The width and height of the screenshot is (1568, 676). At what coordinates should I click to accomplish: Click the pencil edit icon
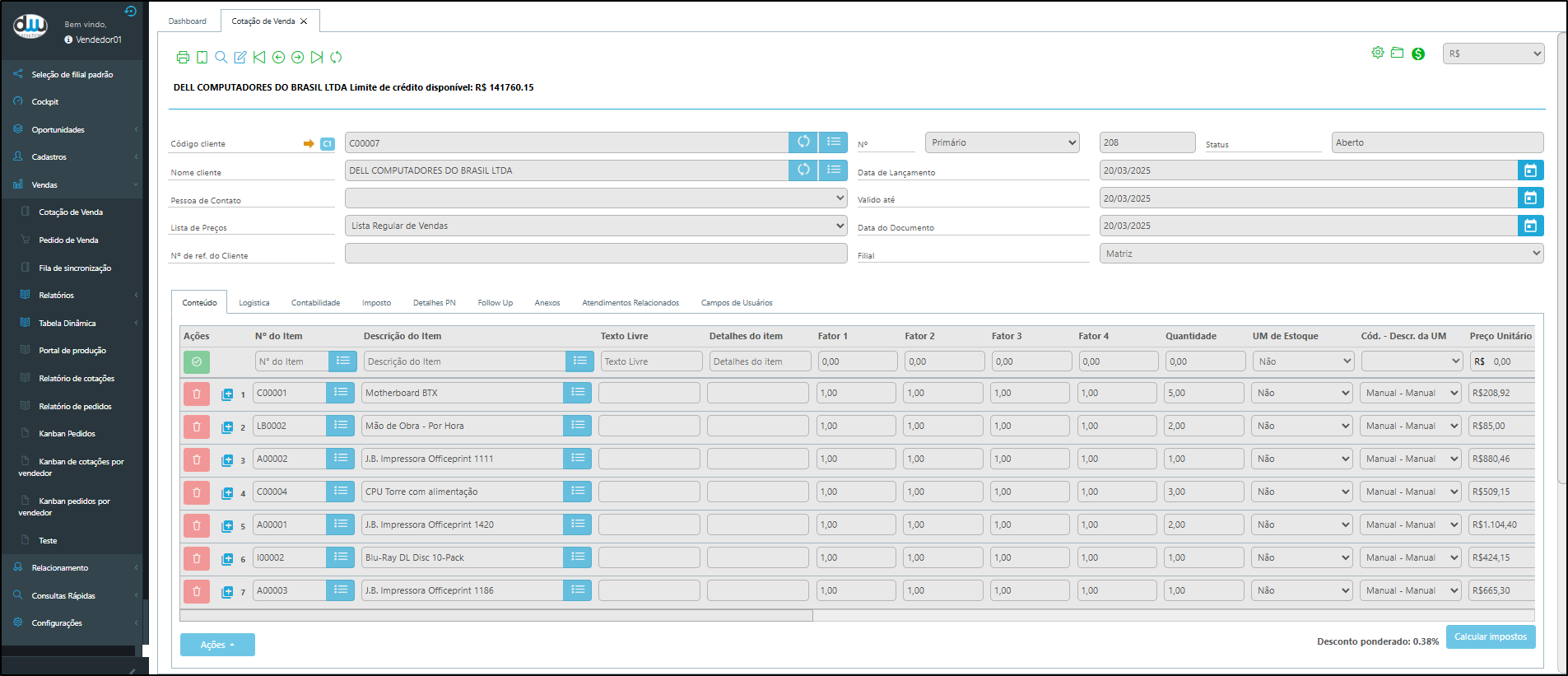240,58
